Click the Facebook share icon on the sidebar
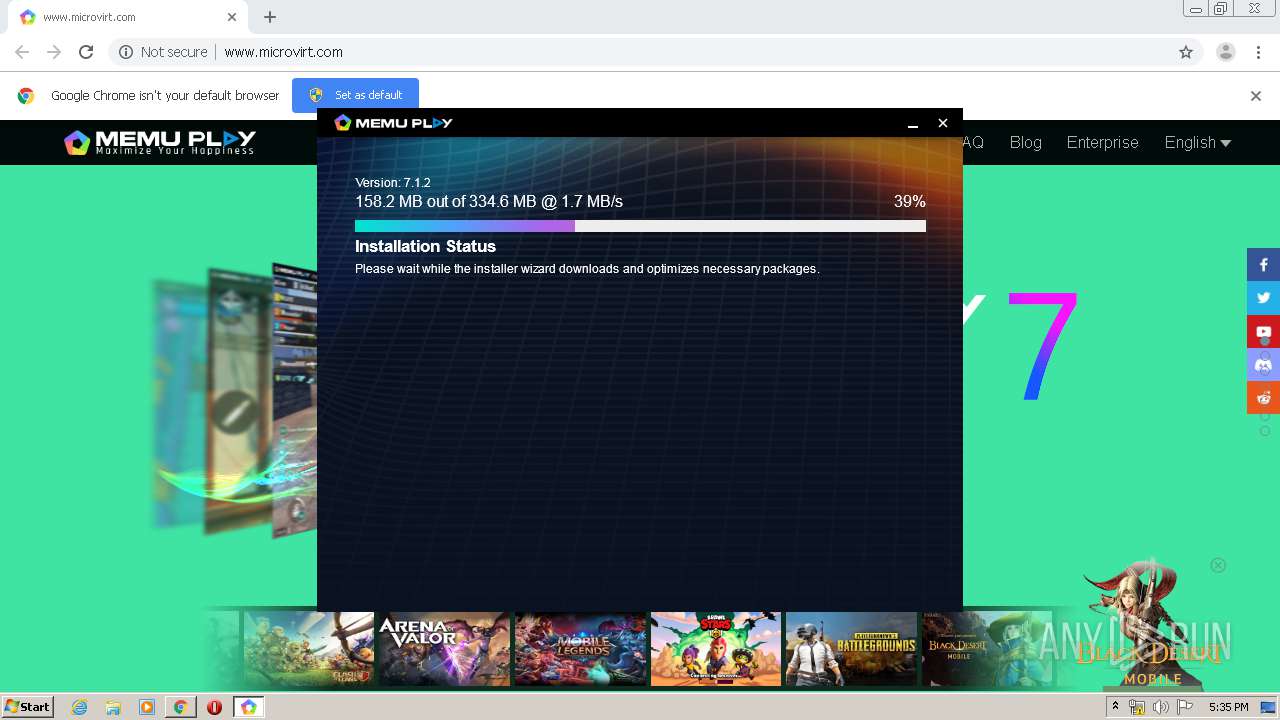 click(x=1263, y=265)
